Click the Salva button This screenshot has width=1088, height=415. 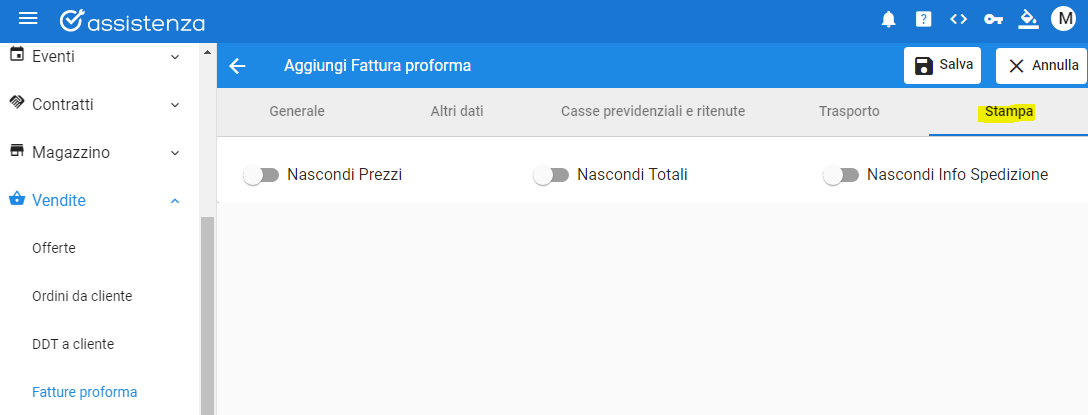[942, 65]
